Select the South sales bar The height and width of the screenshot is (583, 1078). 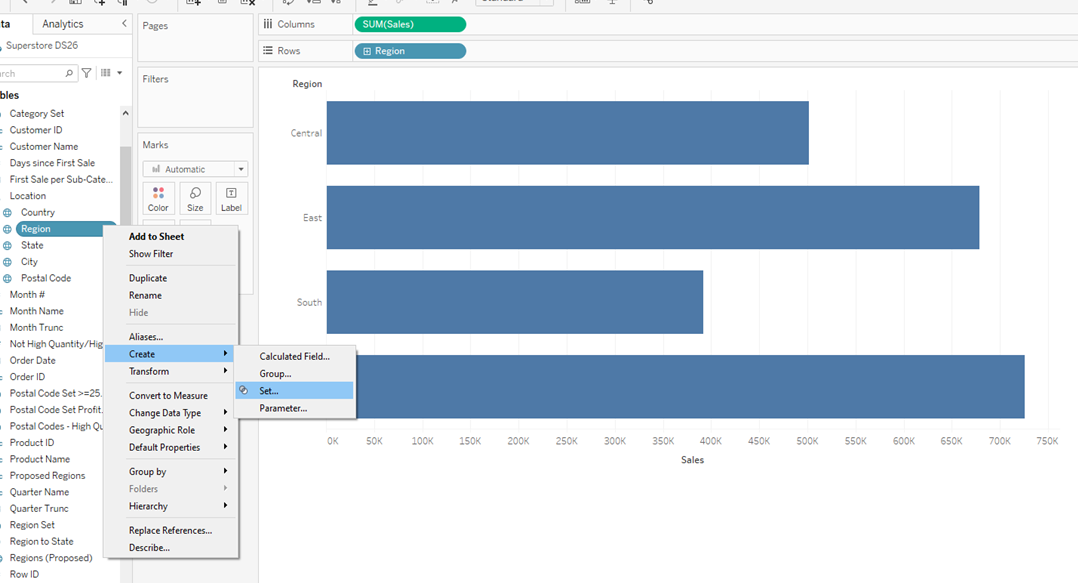(x=514, y=302)
